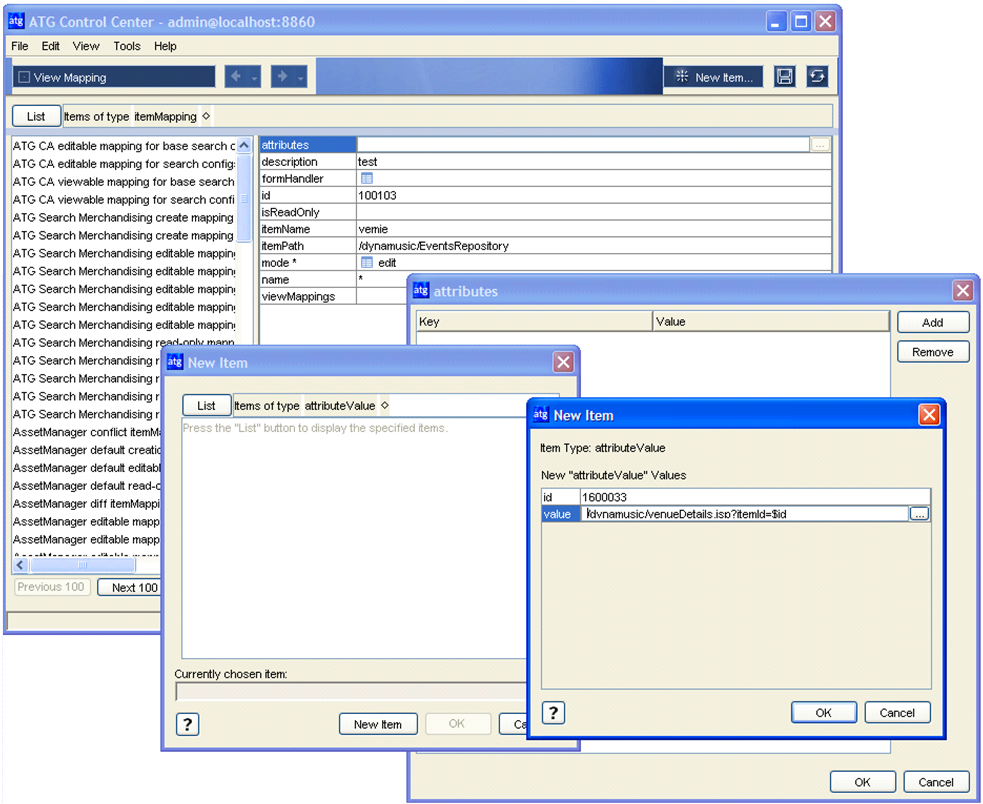The height and width of the screenshot is (804, 983).
Task: Click the Save disk icon in toolbar
Action: click(x=784, y=77)
